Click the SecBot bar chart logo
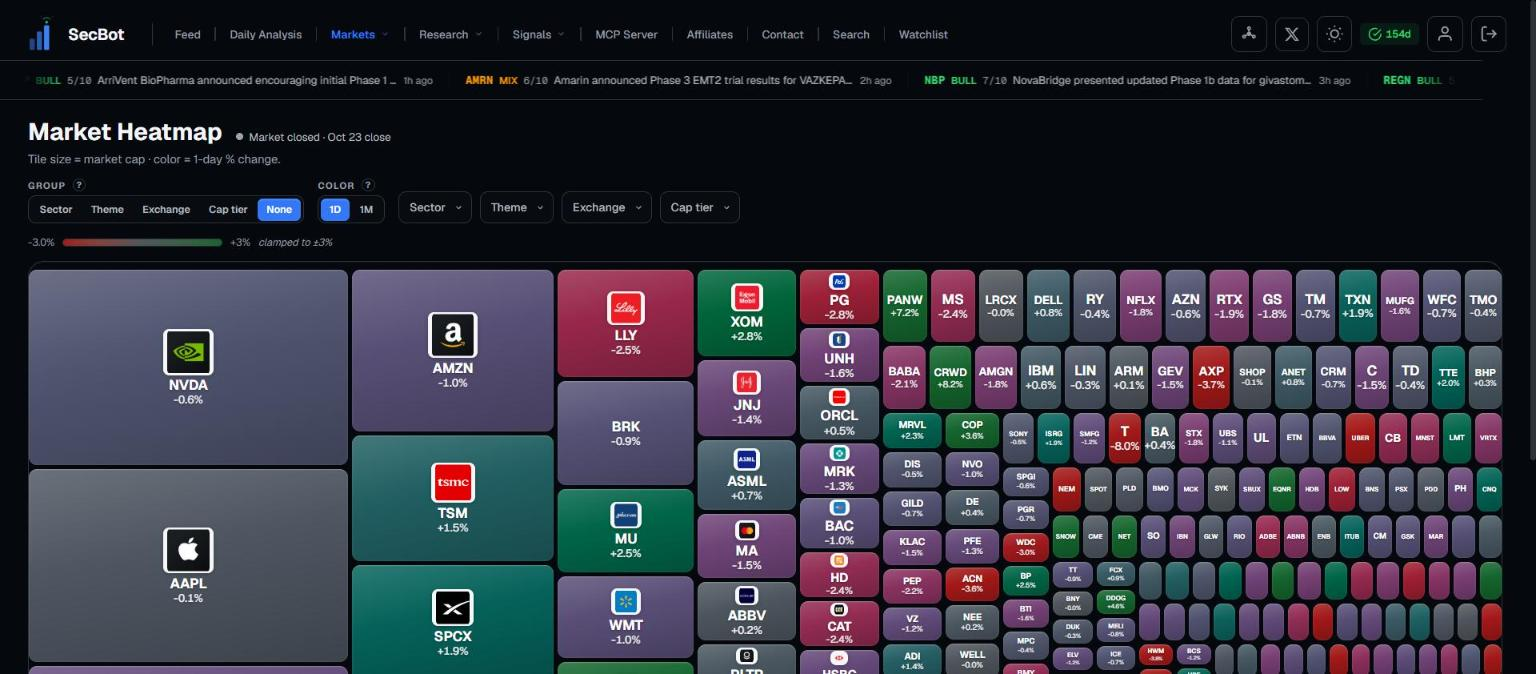This screenshot has height=674, width=1536. (x=40, y=34)
